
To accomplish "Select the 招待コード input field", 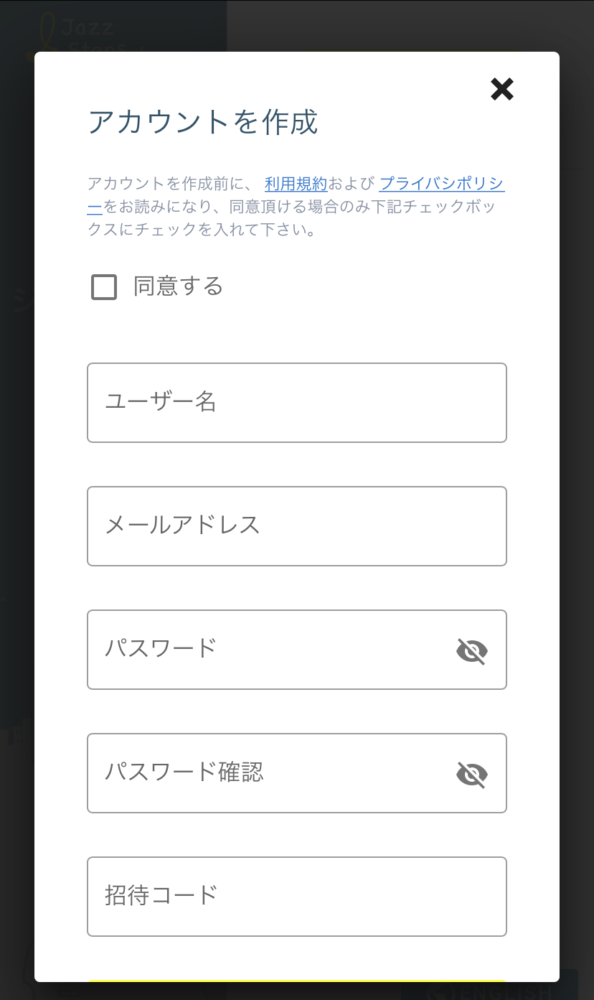I will 297,896.
